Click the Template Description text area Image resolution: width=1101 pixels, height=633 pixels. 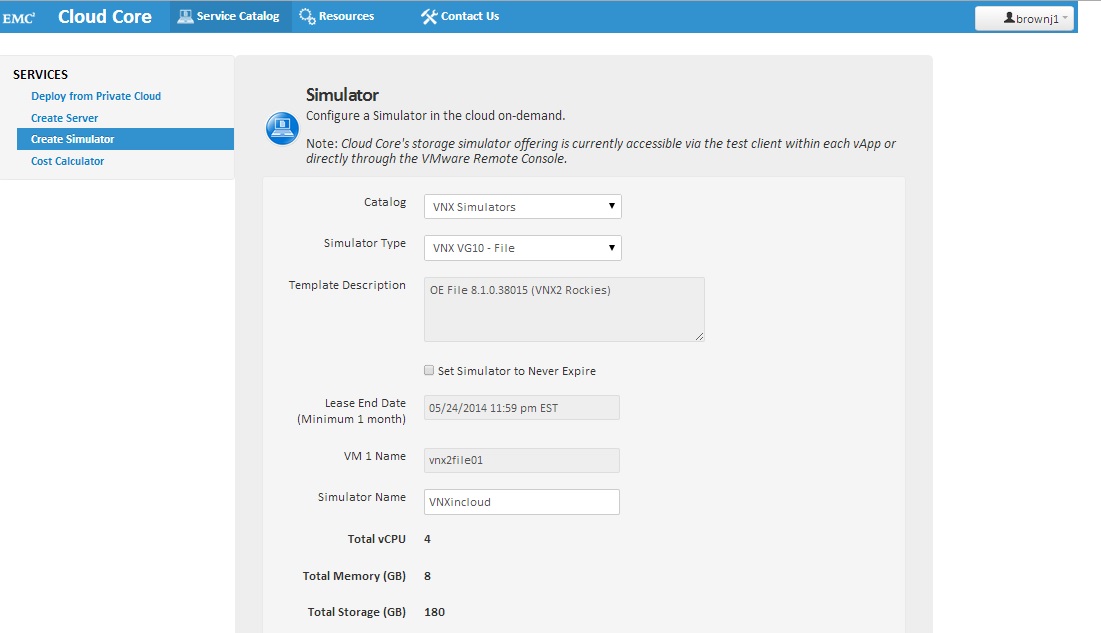coord(564,309)
